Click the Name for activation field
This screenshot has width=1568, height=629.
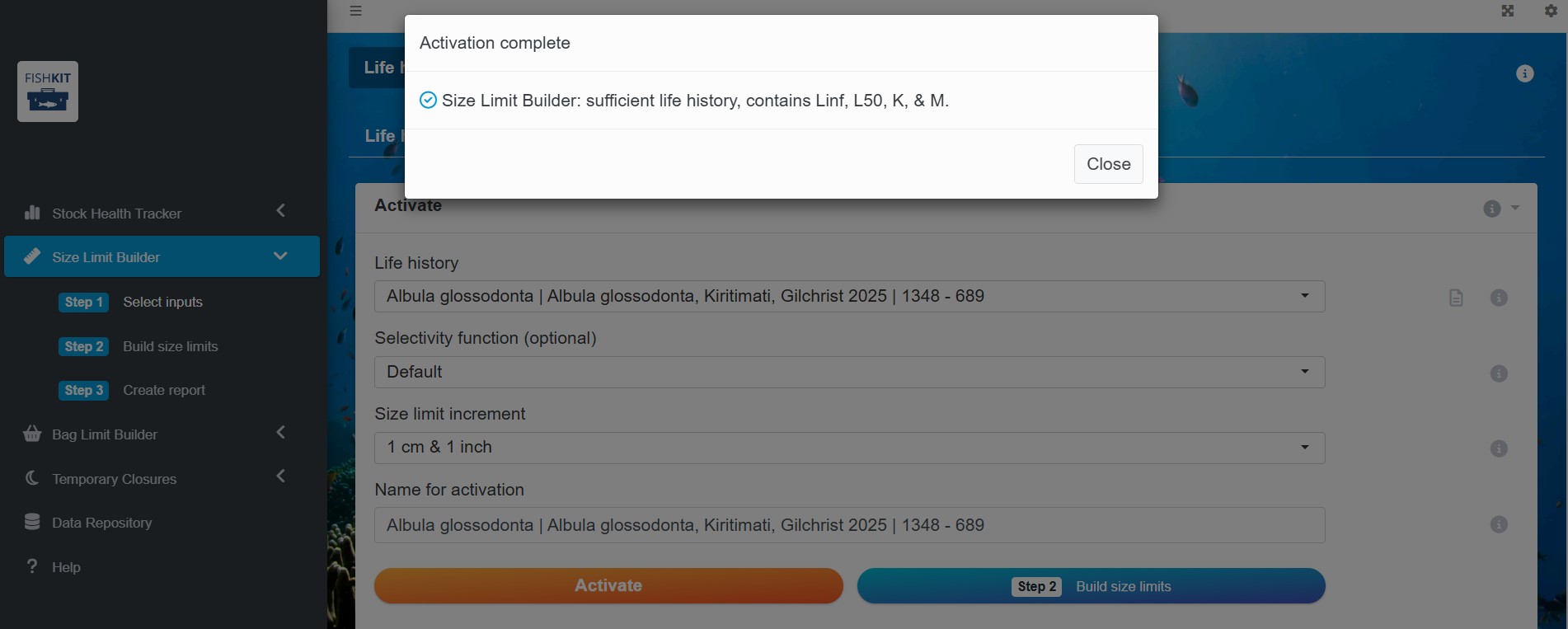(849, 525)
